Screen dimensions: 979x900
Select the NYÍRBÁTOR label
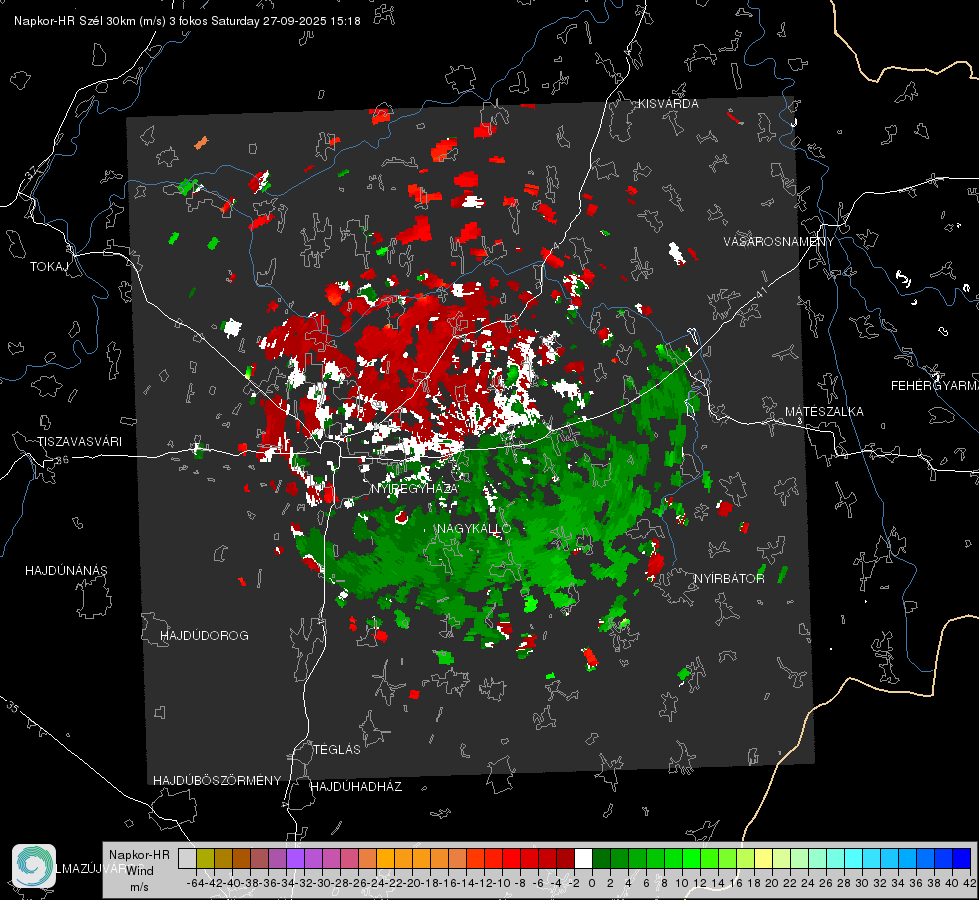729,579
